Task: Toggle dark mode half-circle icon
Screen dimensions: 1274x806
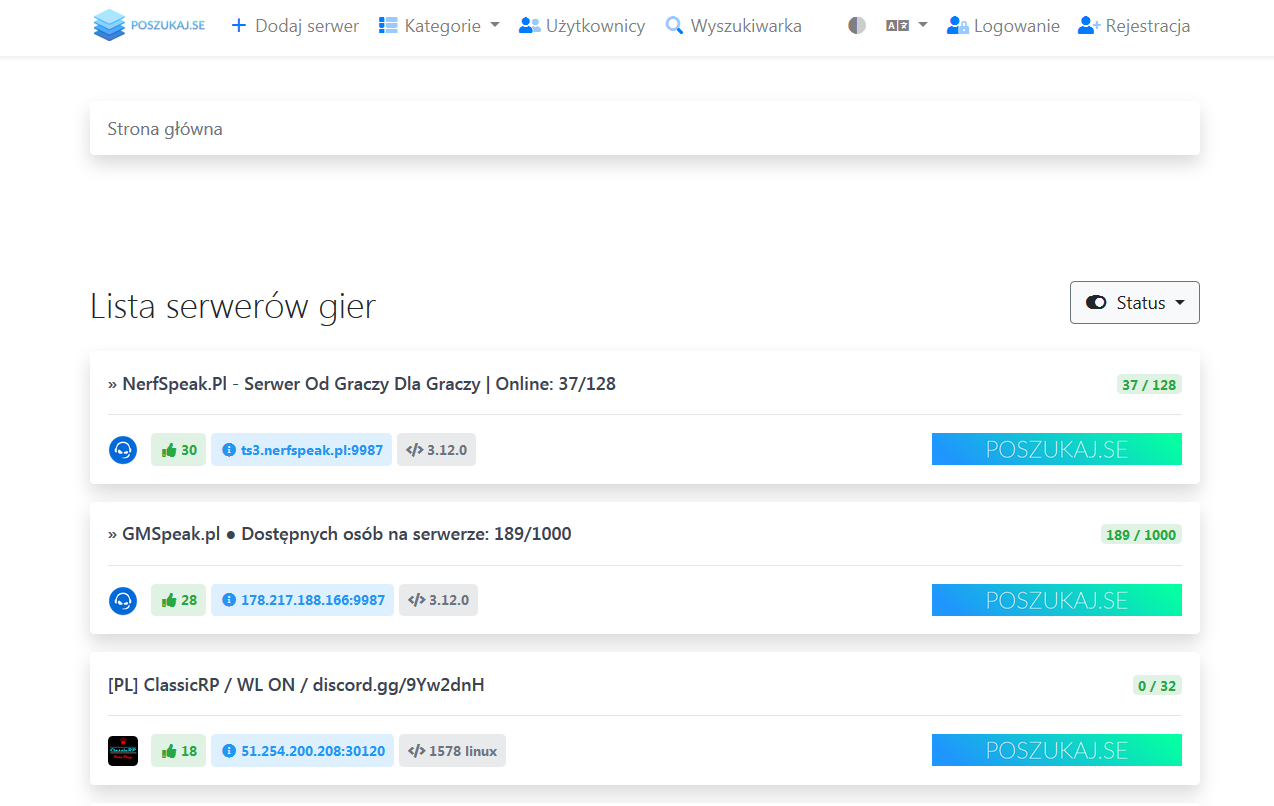Action: tap(857, 26)
